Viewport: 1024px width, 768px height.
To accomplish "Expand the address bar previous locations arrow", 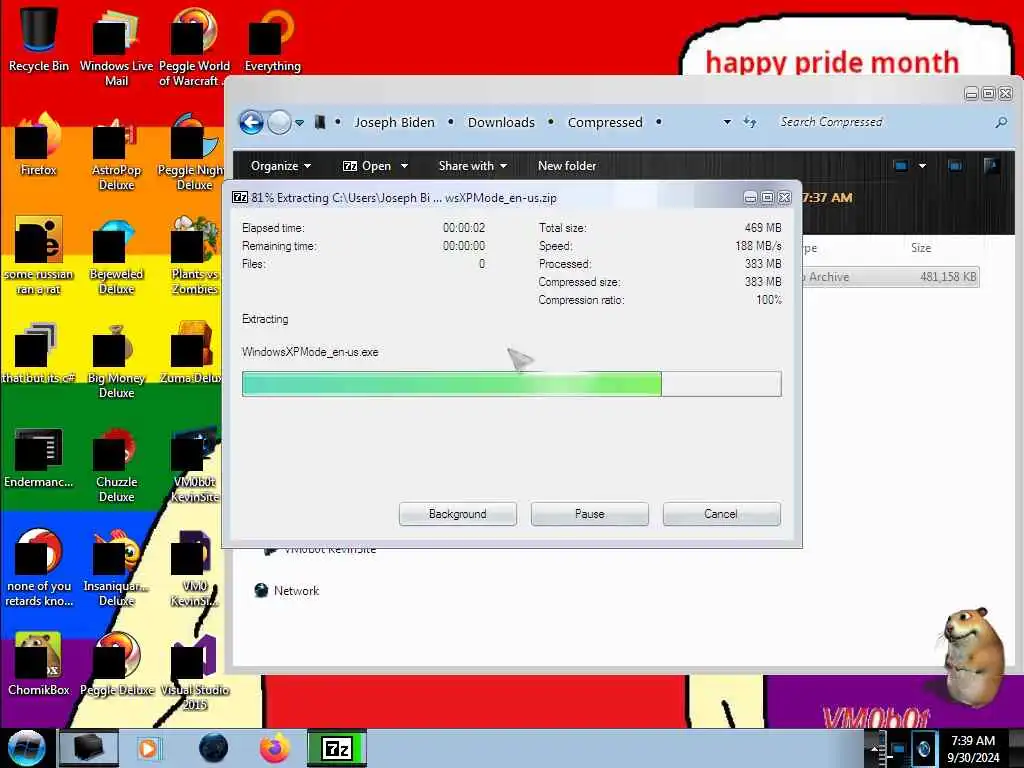I will (x=727, y=122).
